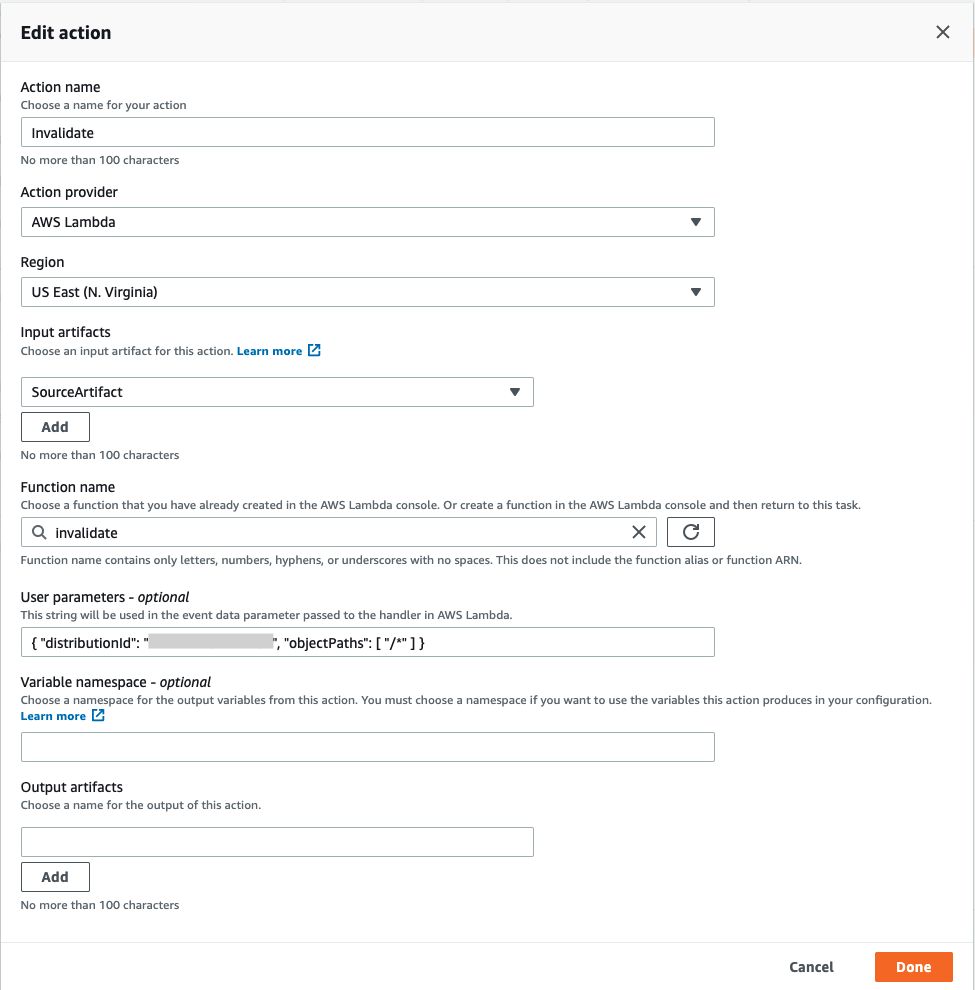Image resolution: width=975 pixels, height=990 pixels.
Task: Click the Region dropdown arrow
Action: [x=696, y=292]
